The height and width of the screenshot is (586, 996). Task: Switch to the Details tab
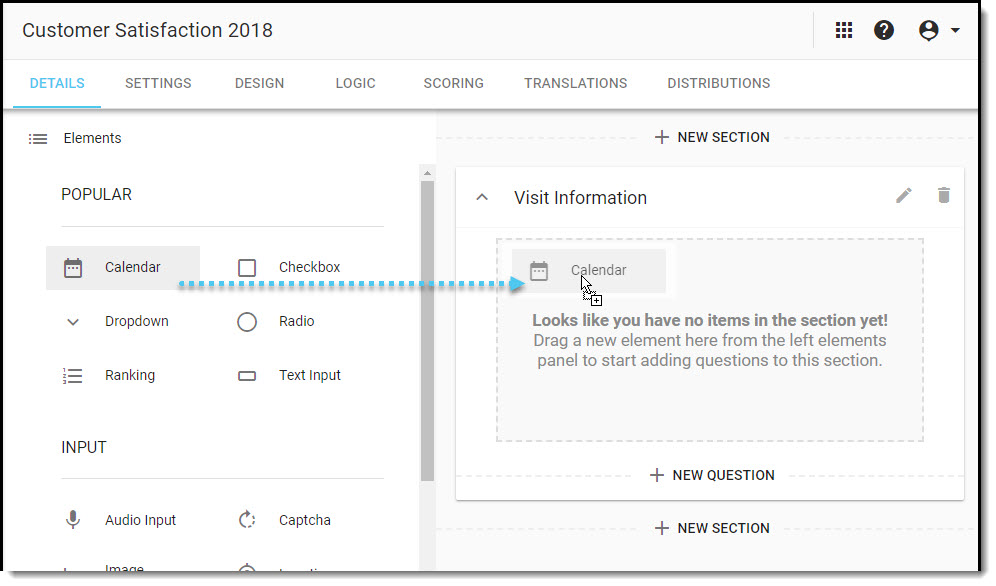coord(57,83)
